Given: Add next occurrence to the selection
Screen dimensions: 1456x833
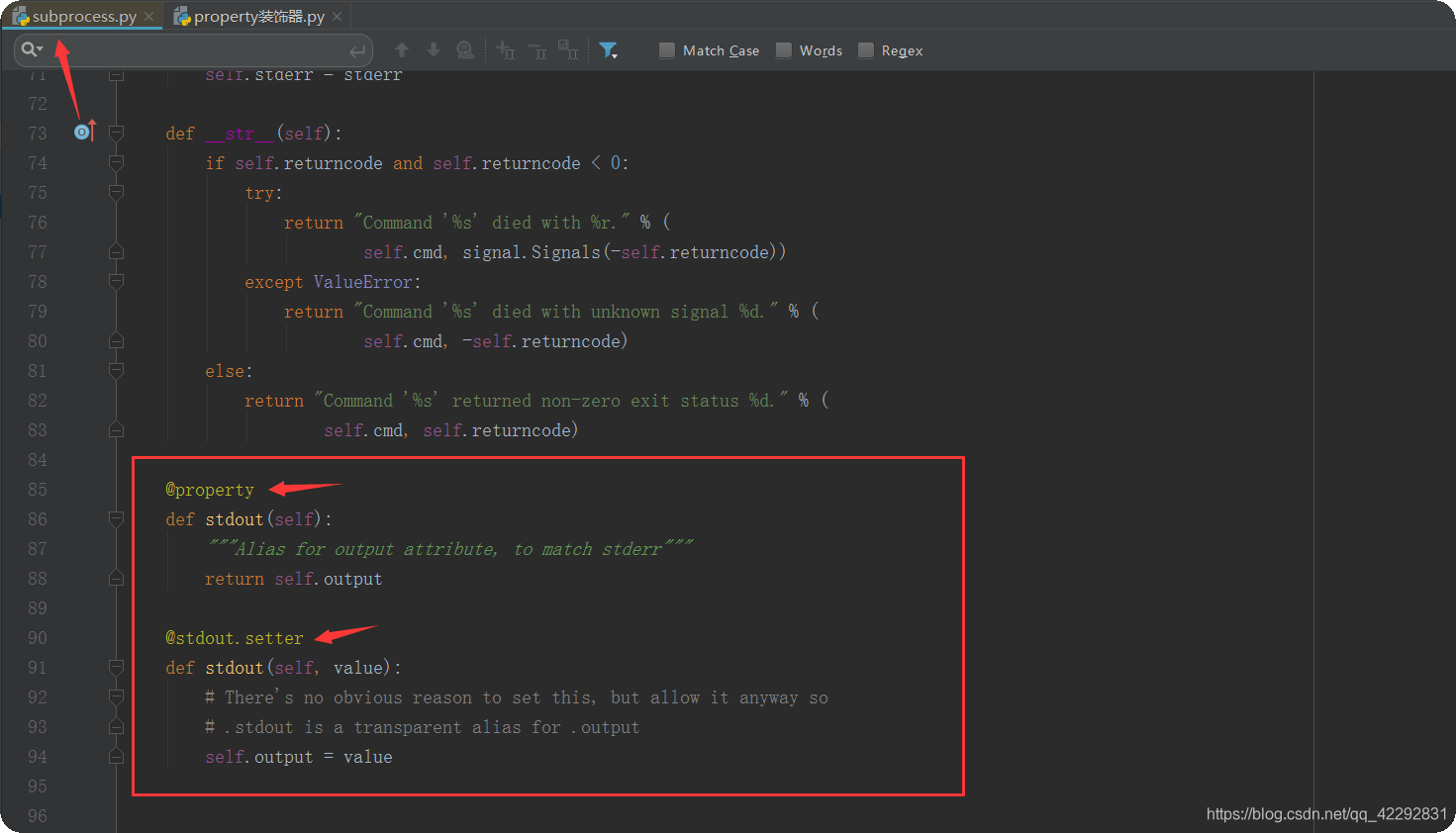Looking at the screenshot, I should [x=505, y=49].
